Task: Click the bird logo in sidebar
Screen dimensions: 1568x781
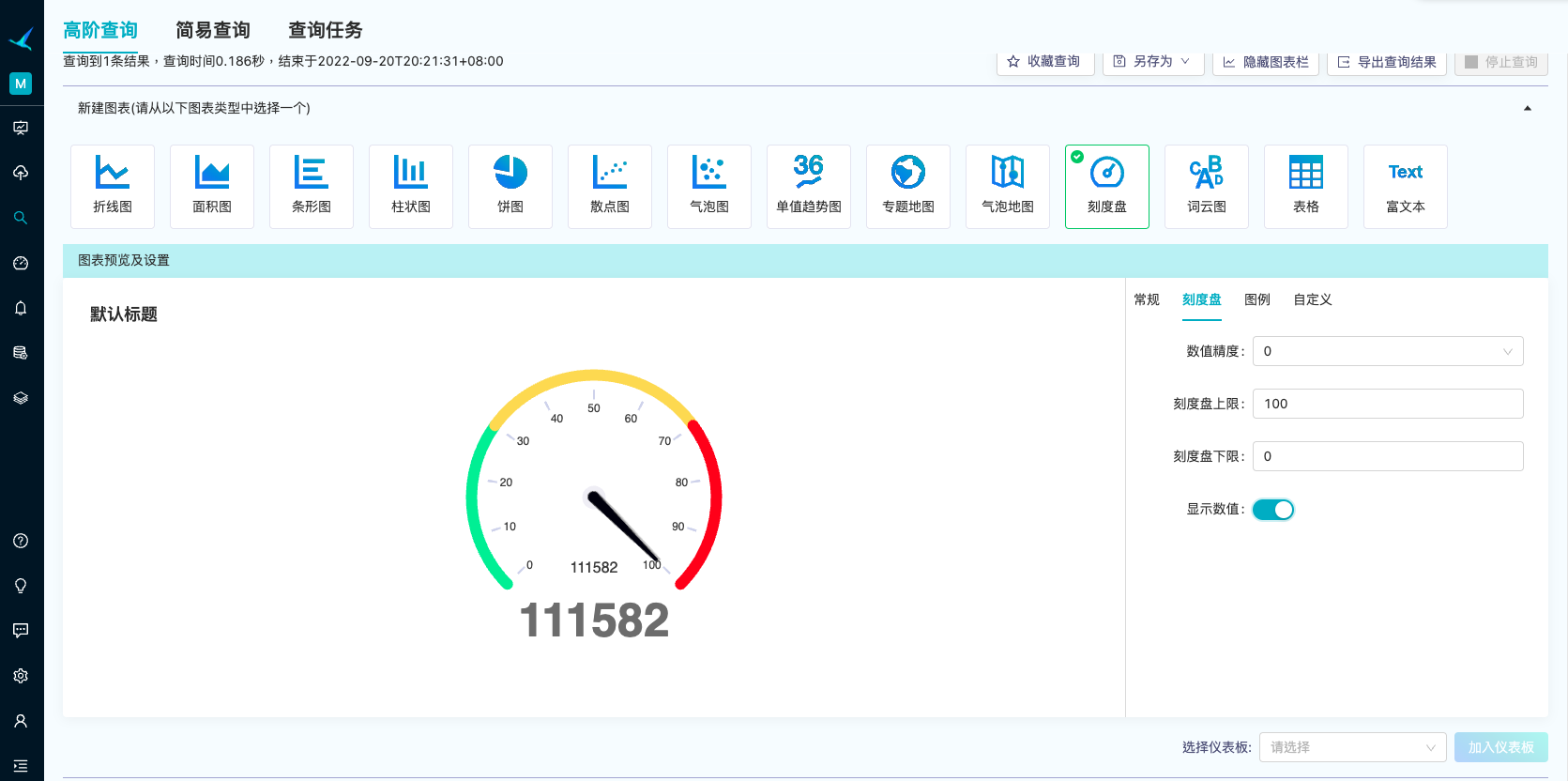Action: pos(21,38)
